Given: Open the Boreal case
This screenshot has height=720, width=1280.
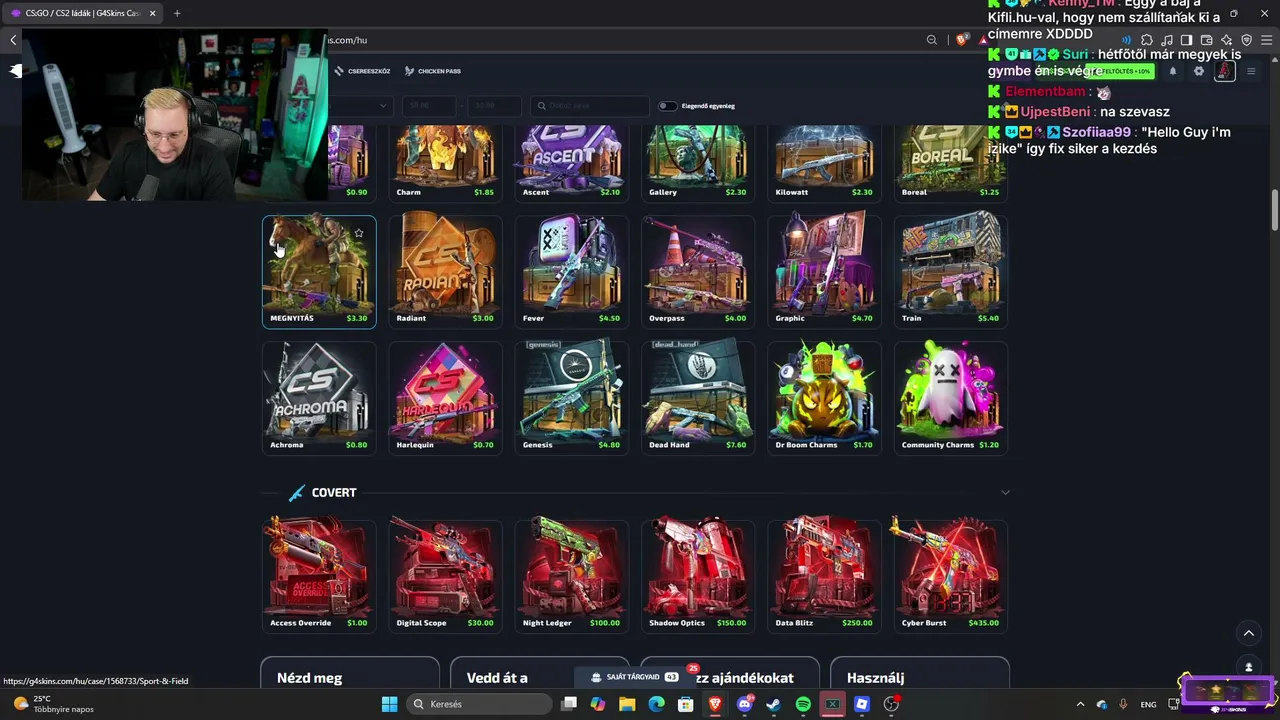Looking at the screenshot, I should click(951, 163).
